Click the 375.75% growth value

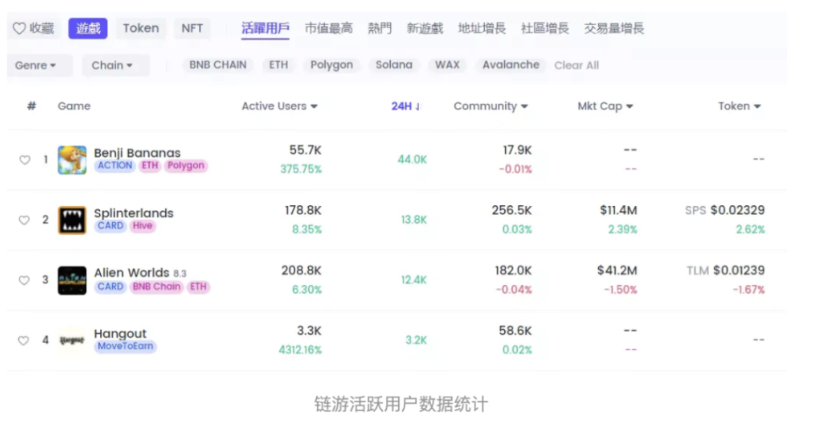(301, 170)
